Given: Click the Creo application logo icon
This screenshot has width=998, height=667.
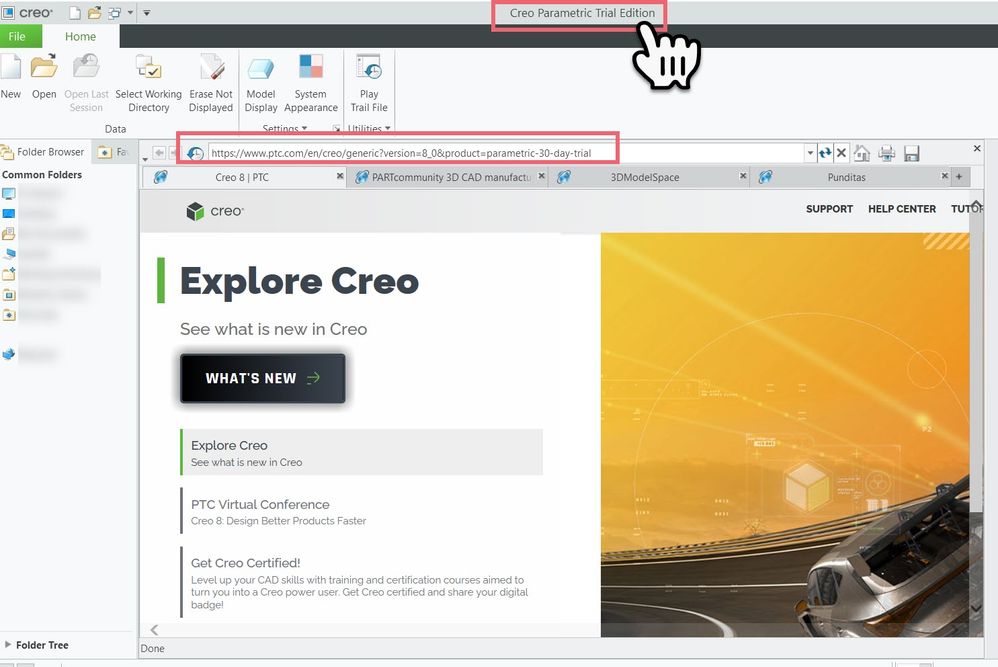Looking at the screenshot, I should (8, 12).
